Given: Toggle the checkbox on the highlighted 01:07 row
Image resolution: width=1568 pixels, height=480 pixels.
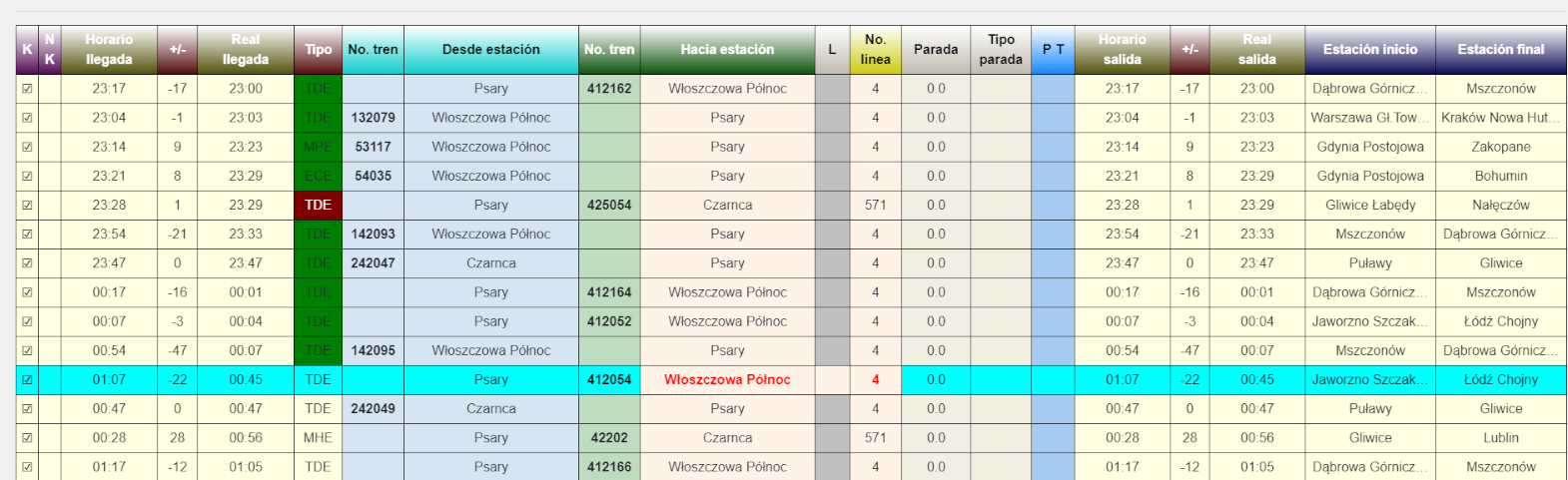Looking at the screenshot, I should click(27, 379).
